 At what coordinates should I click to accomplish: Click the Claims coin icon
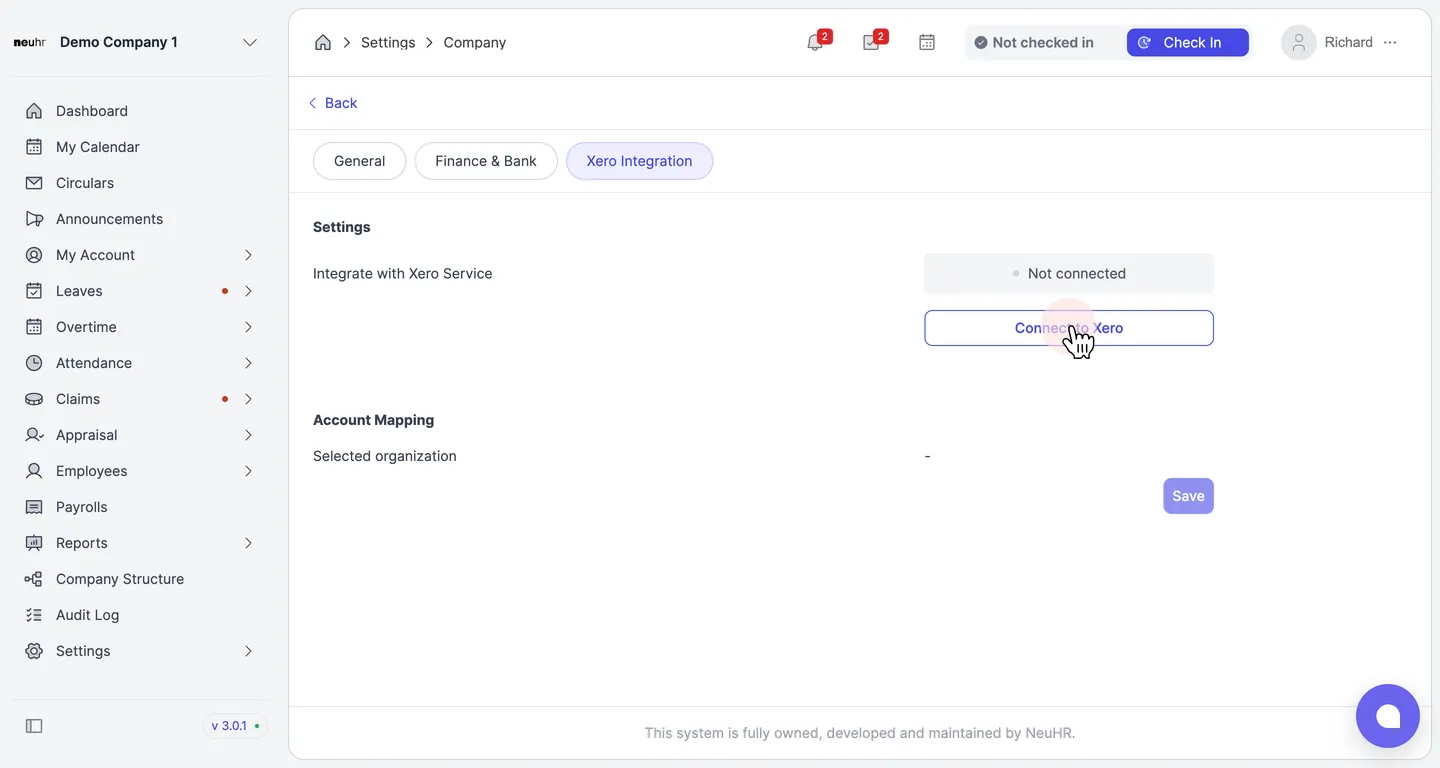(34, 399)
